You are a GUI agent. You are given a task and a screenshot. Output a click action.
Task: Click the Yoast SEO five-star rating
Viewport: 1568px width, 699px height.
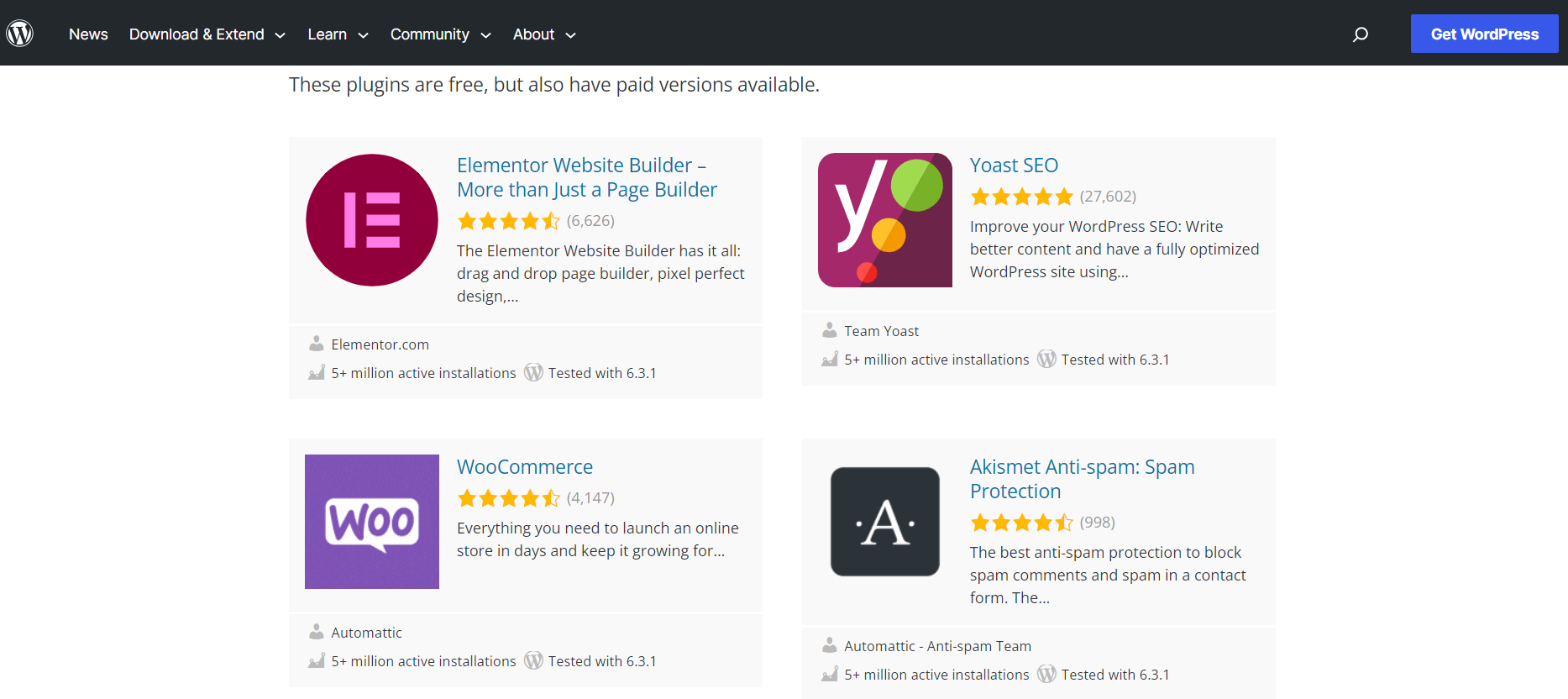pyautogui.click(x=1022, y=197)
